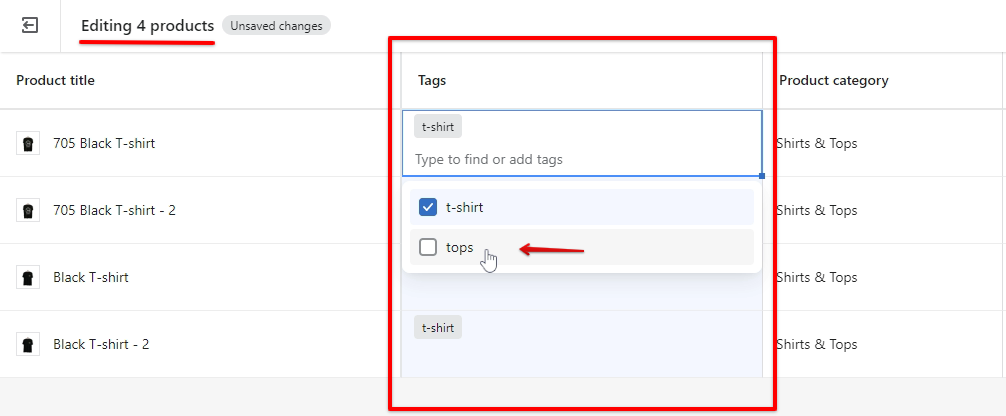Click the t-shirt tag chip in first row
Screen dimensions: 1006x416
point(438,127)
